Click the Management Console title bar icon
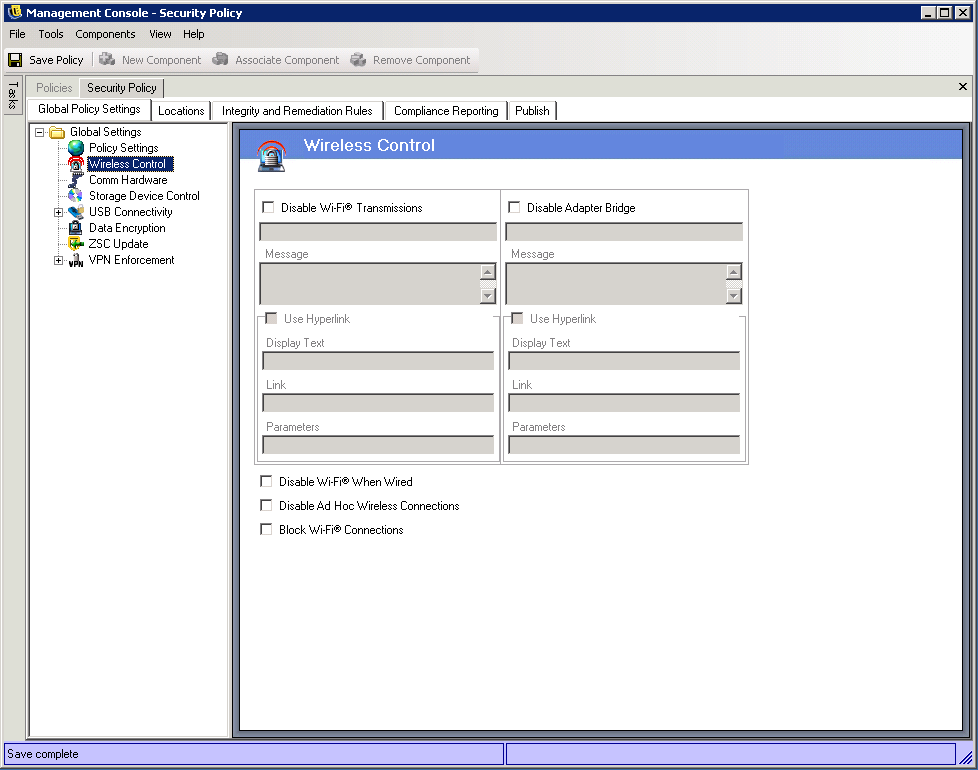 [14, 12]
